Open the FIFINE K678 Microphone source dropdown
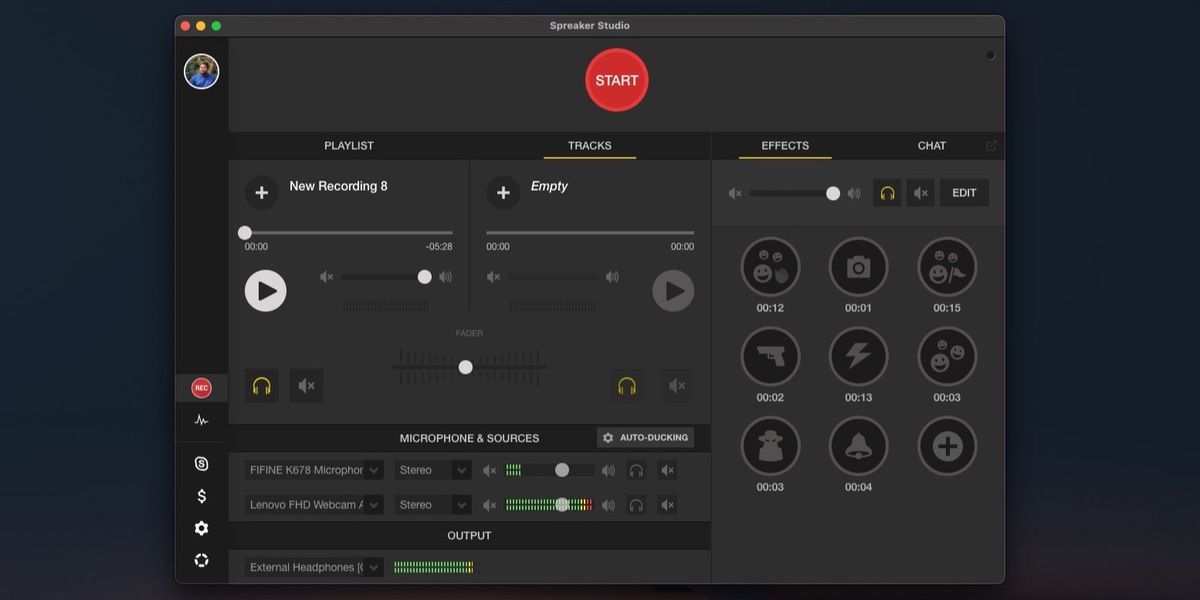1200x600 pixels. pos(314,470)
